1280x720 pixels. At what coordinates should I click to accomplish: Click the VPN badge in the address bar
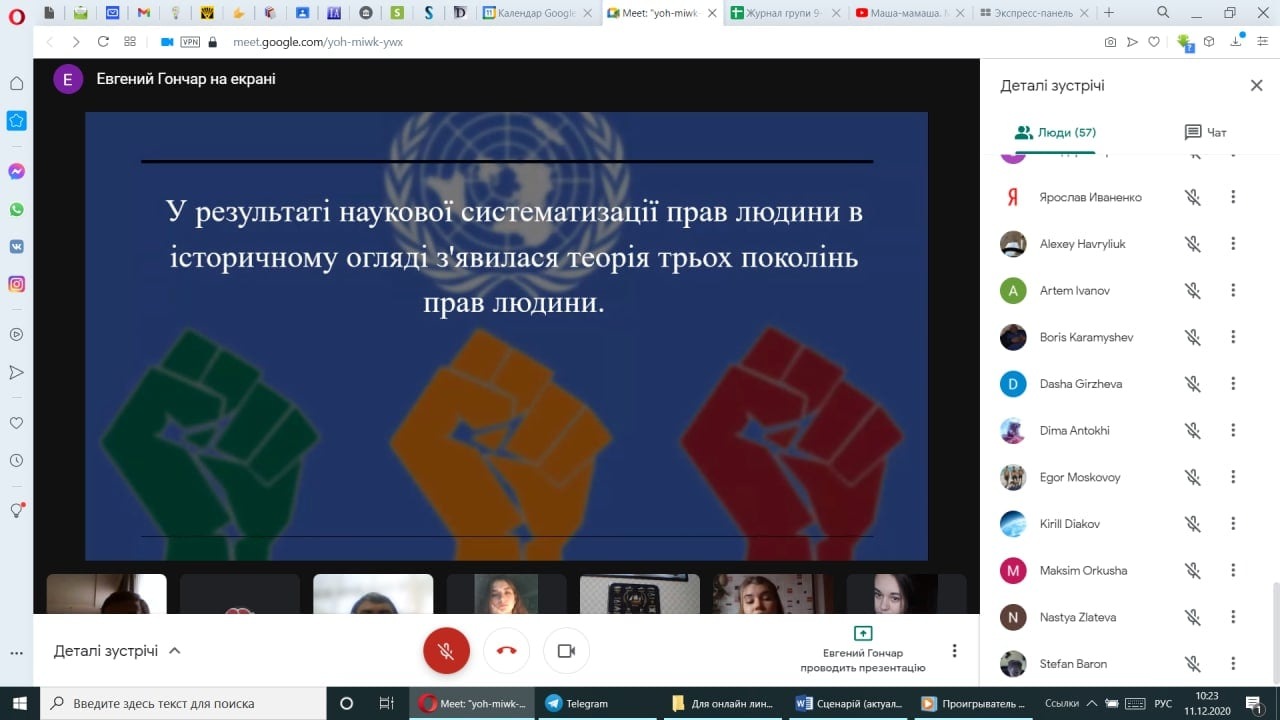[x=190, y=42]
